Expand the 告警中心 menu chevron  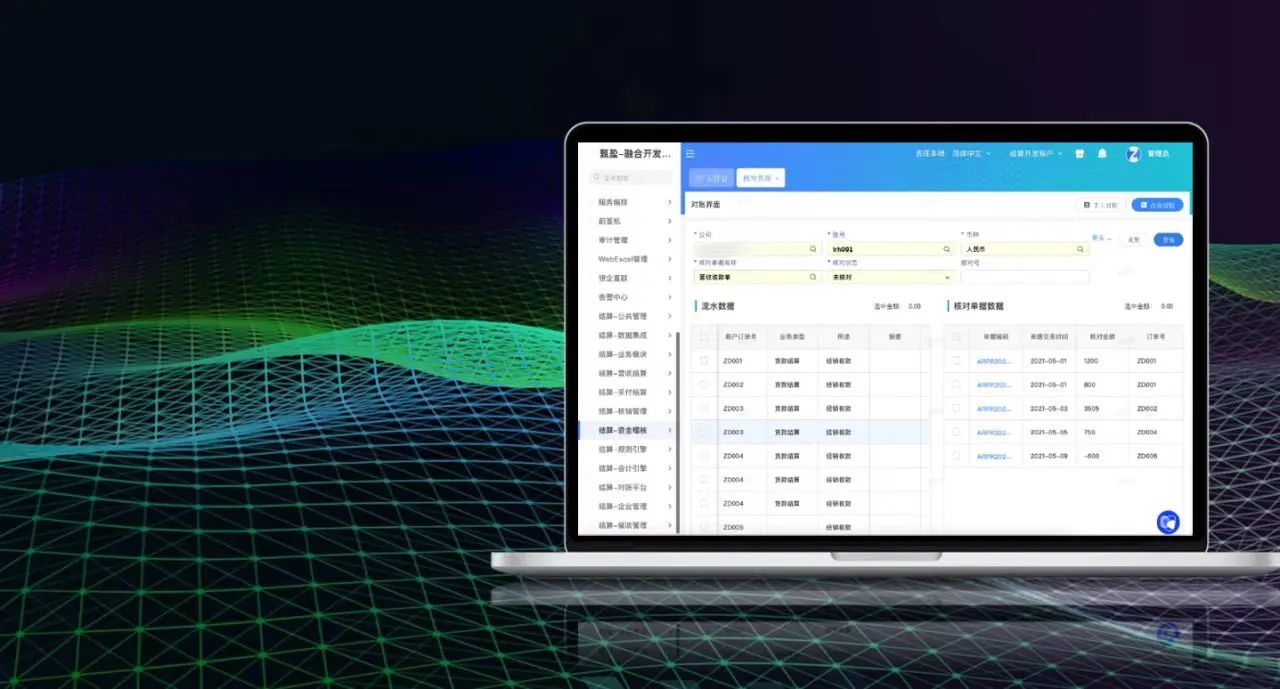click(669, 297)
